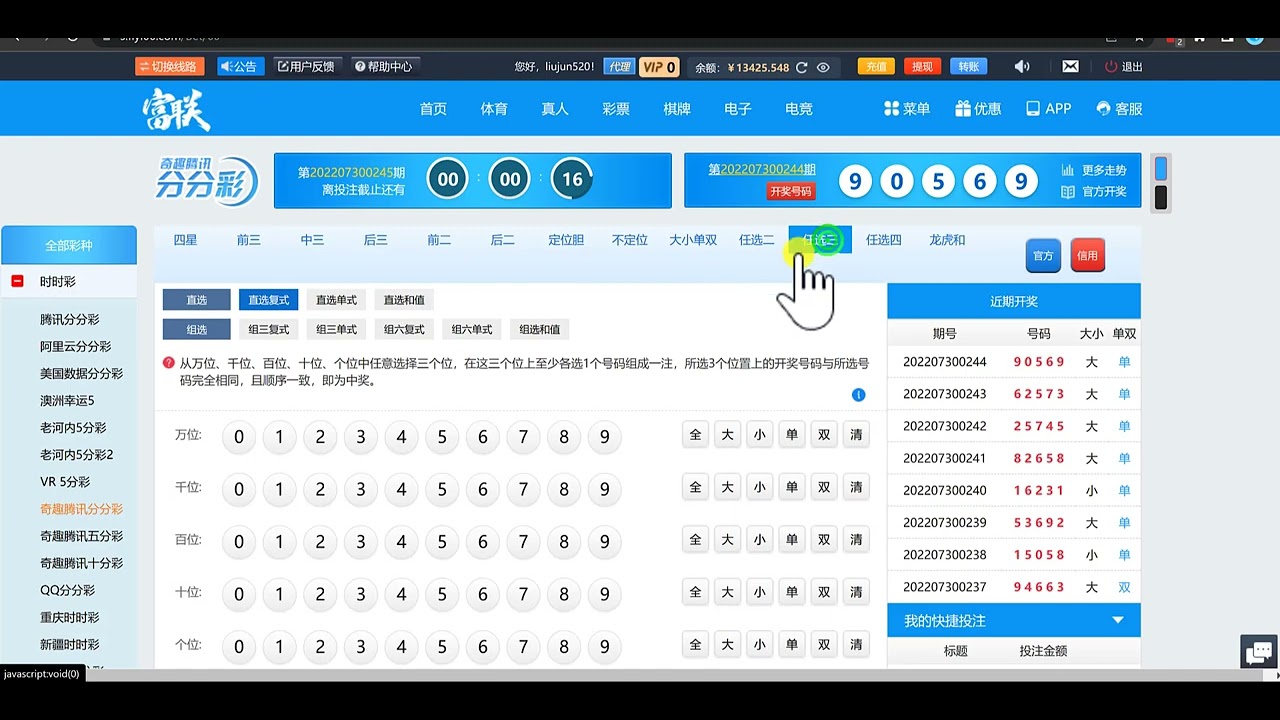Select 组六复式 bet type
The height and width of the screenshot is (720, 1280).
point(404,330)
